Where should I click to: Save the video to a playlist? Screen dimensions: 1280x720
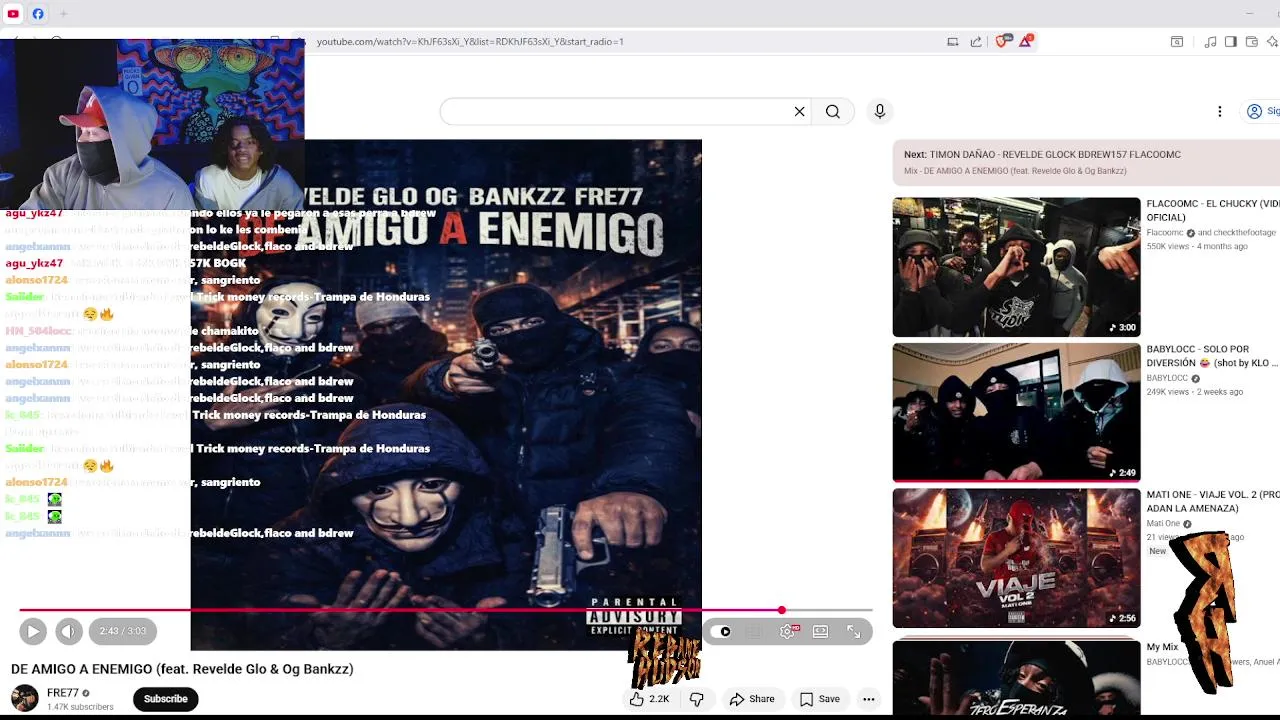[819, 699]
